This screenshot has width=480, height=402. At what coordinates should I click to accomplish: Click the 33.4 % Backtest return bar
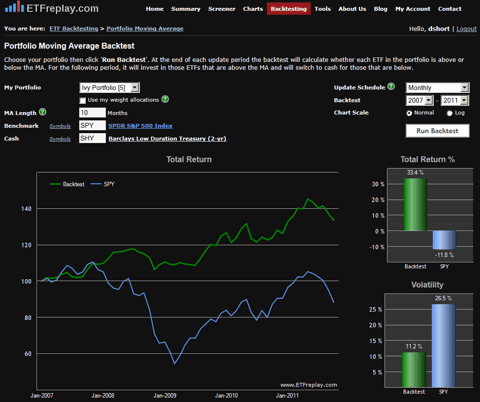tap(415, 204)
